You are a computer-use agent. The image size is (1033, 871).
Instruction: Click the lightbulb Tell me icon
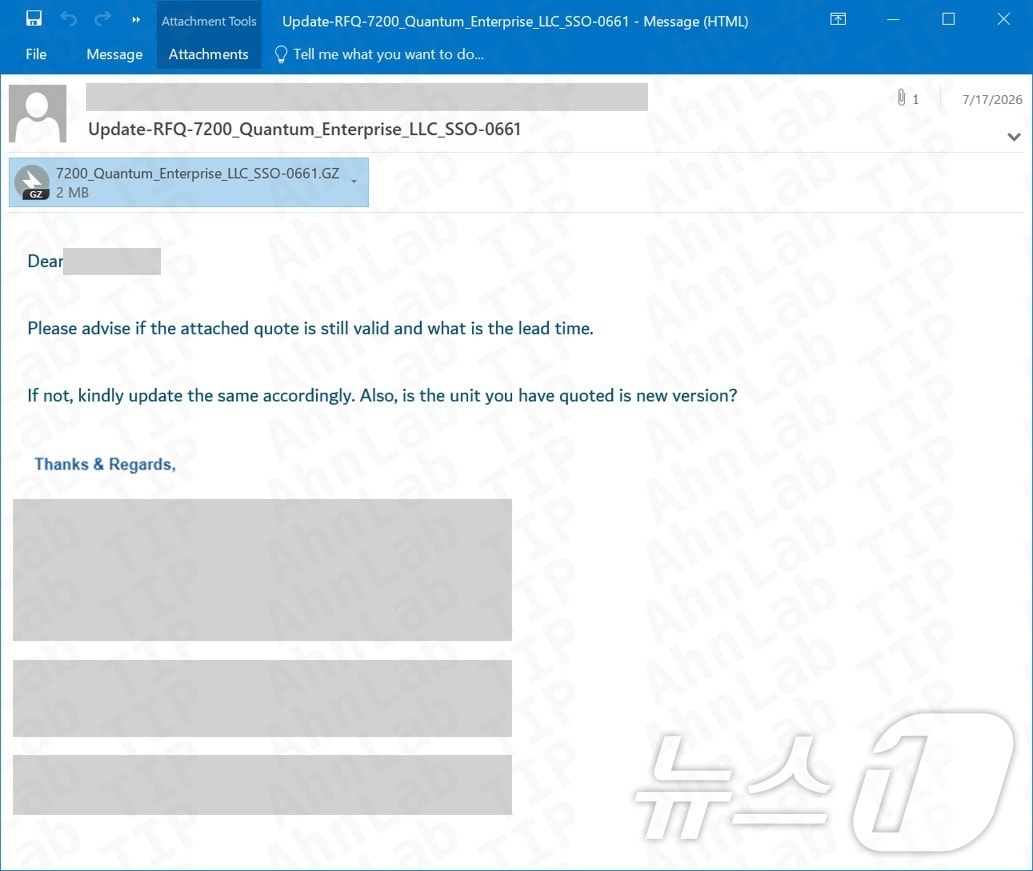pos(281,54)
